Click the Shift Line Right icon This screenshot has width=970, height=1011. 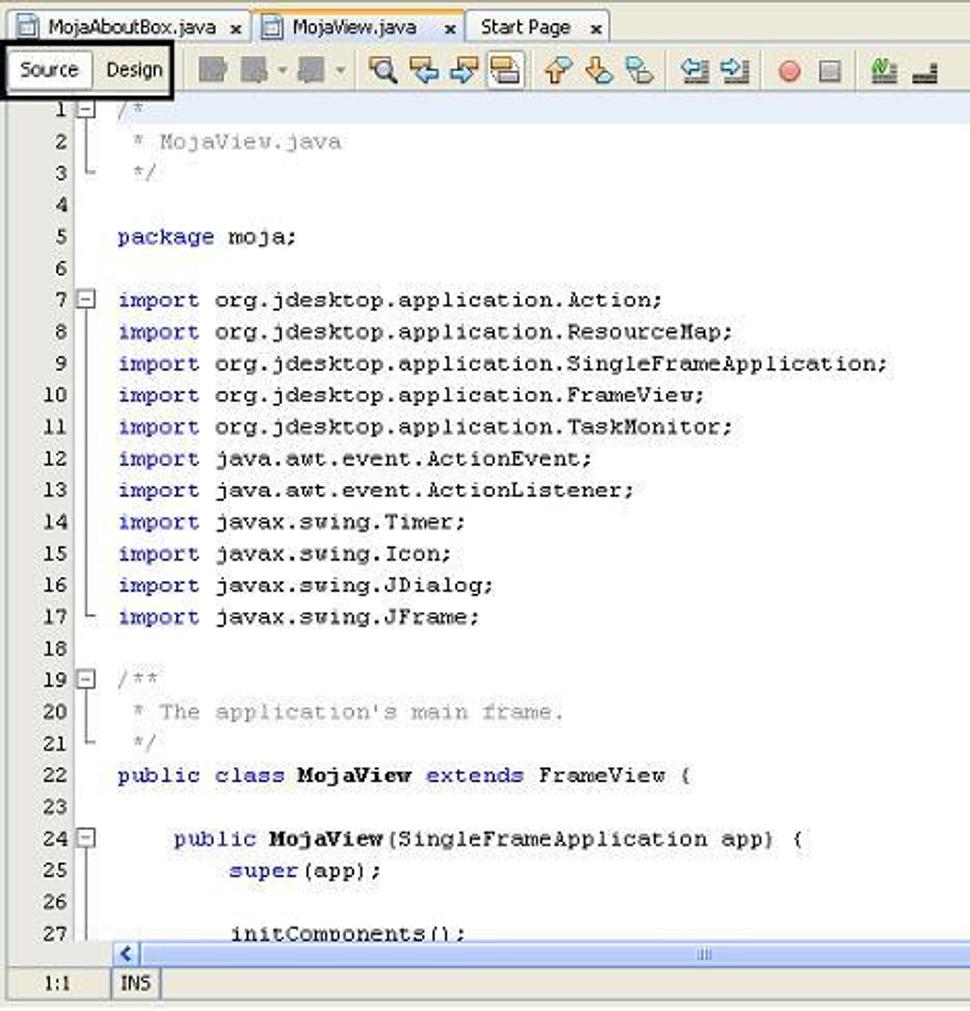[735, 70]
